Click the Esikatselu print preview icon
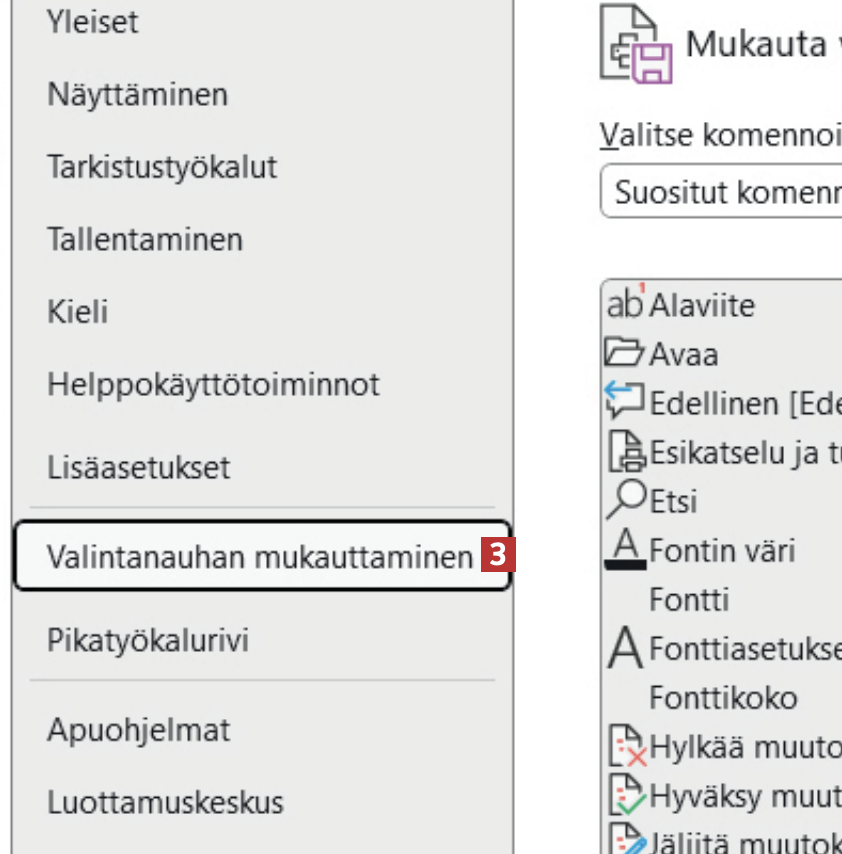842x854 pixels. pyautogui.click(x=626, y=452)
